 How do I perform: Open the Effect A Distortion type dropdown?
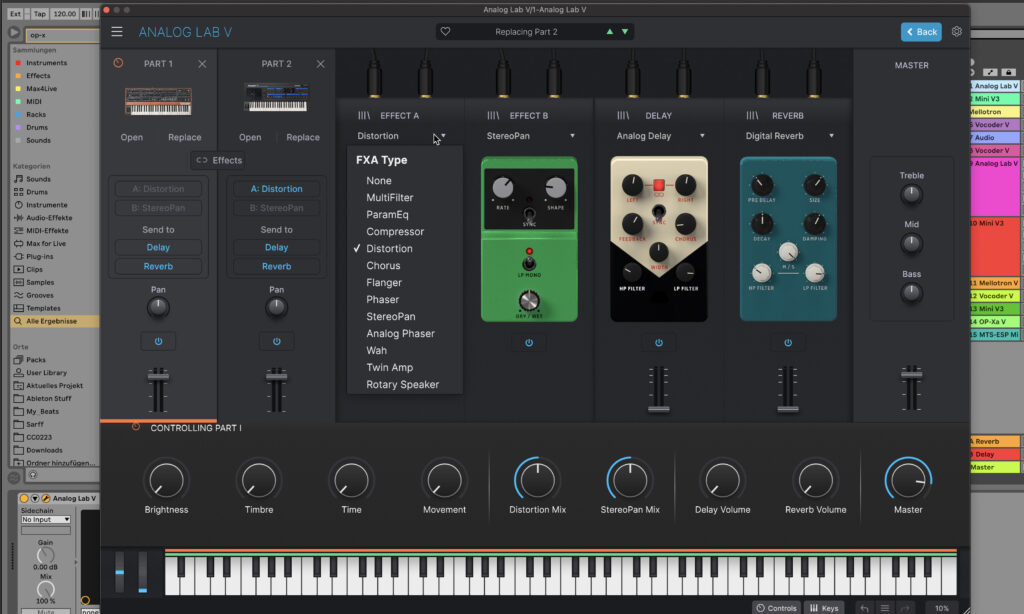401,136
